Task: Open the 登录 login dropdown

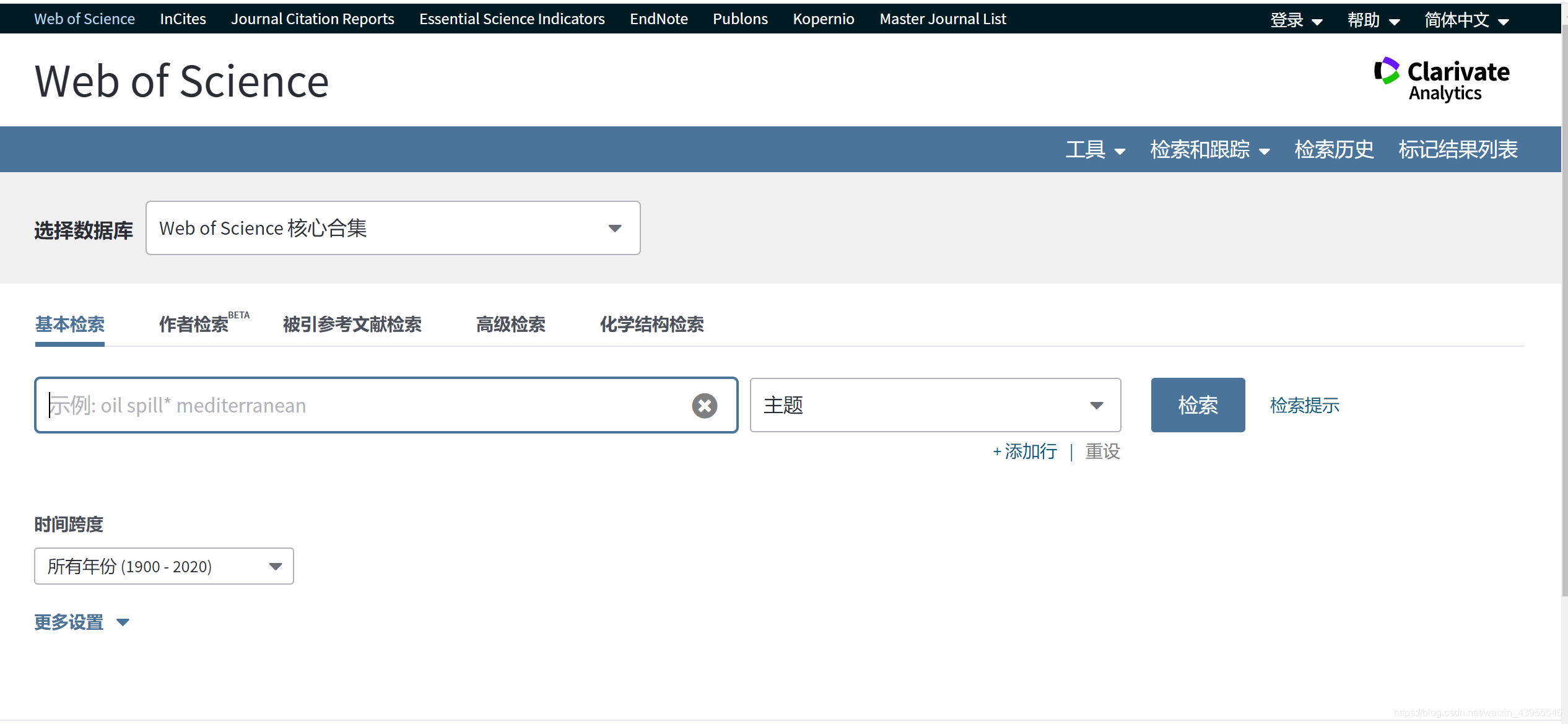Action: click(x=1296, y=20)
